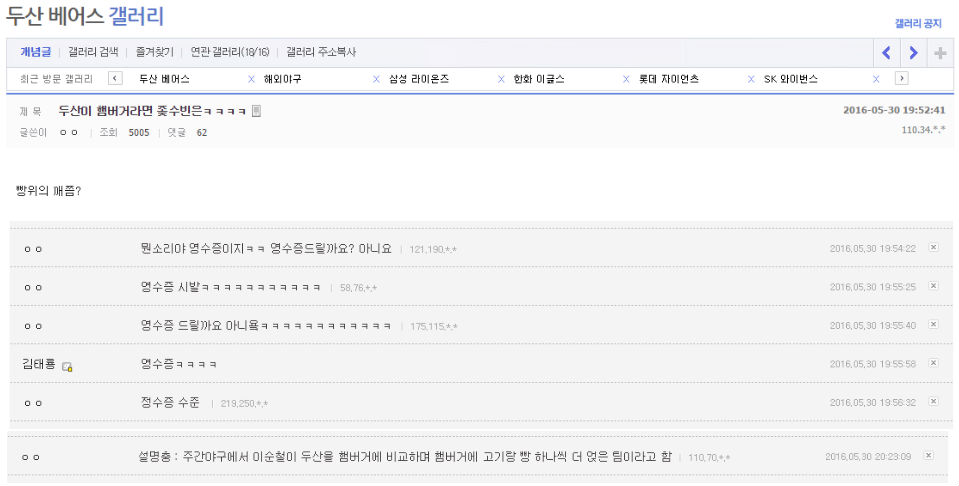Delete the 20:23:09 설명충 comment
This screenshot has width=959, height=486.
(928, 456)
